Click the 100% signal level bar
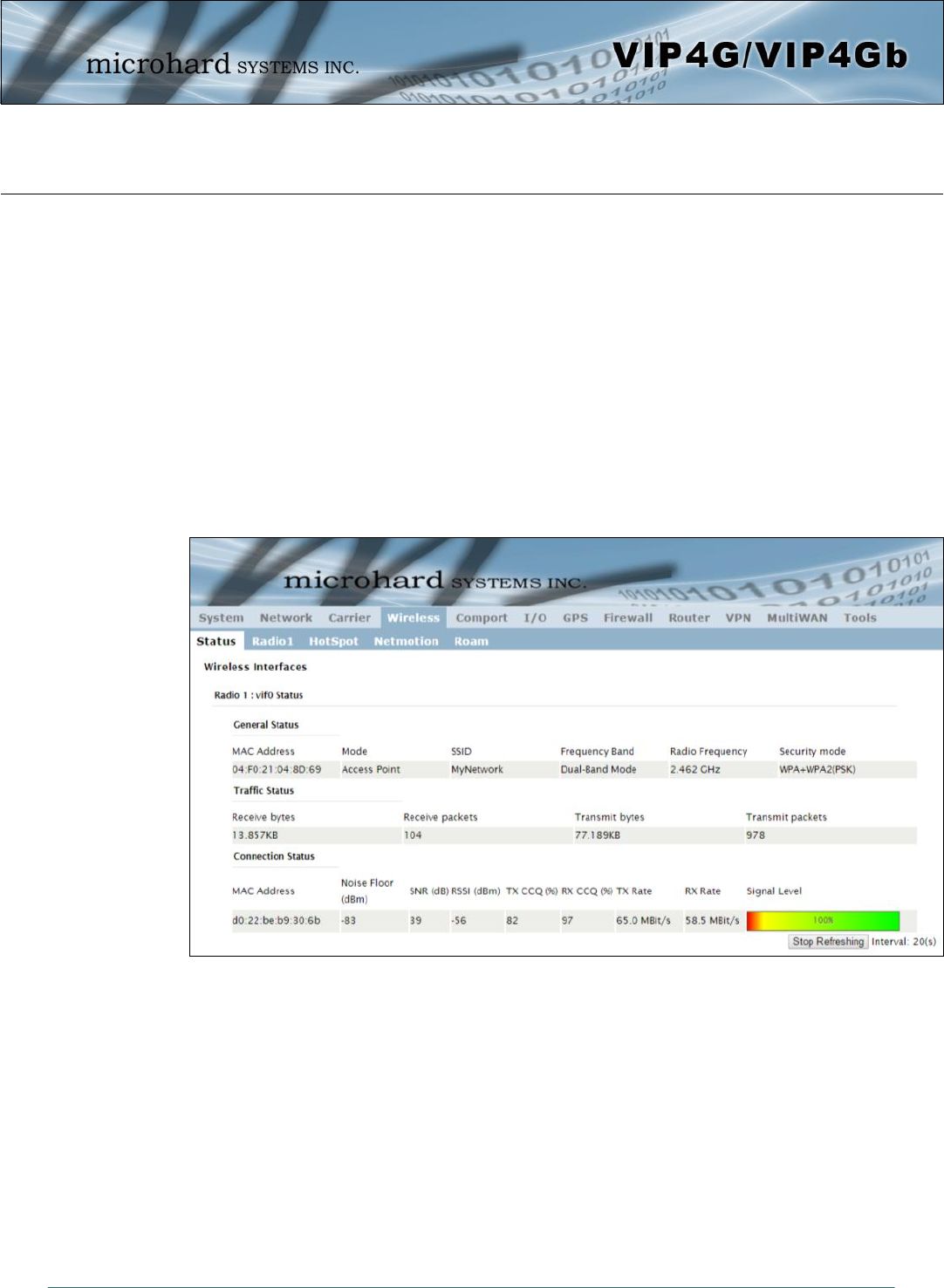Image resolution: width=944 pixels, height=1288 pixels. point(823,921)
